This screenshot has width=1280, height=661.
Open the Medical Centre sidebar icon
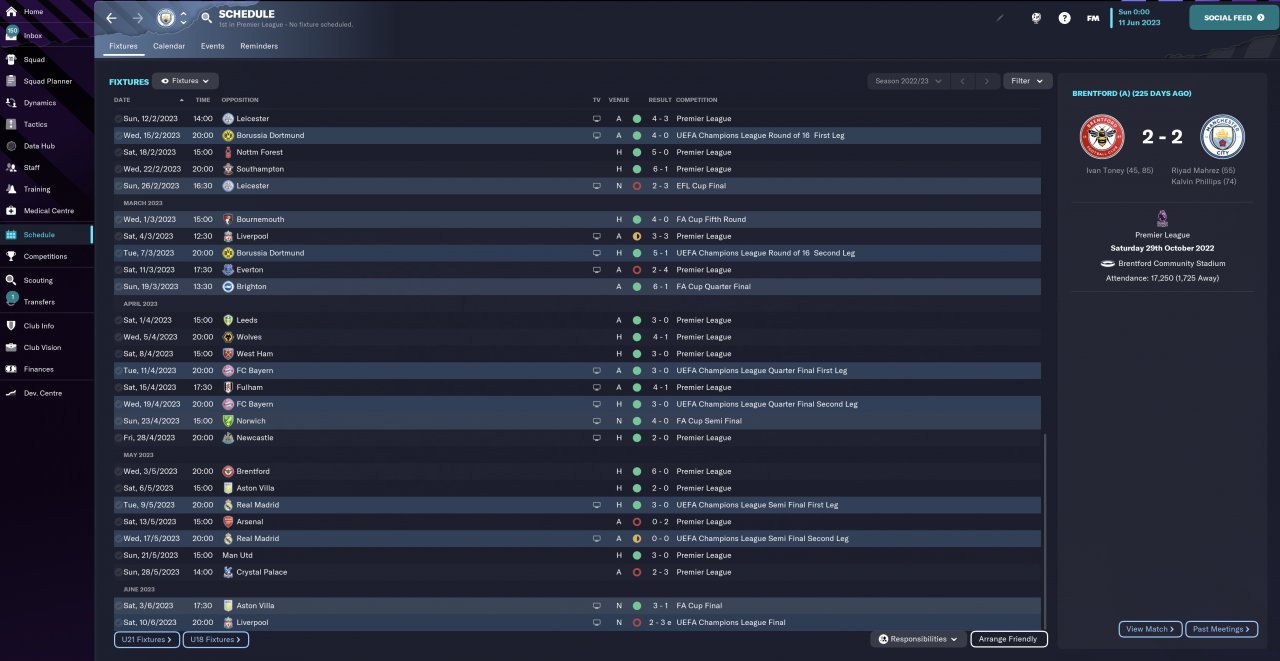[x=11, y=211]
